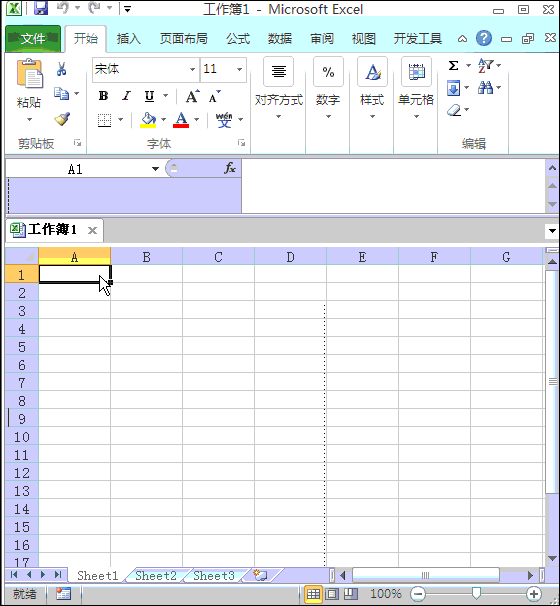Click the formula bar input area
The width and height of the screenshot is (560, 606).
click(393, 186)
